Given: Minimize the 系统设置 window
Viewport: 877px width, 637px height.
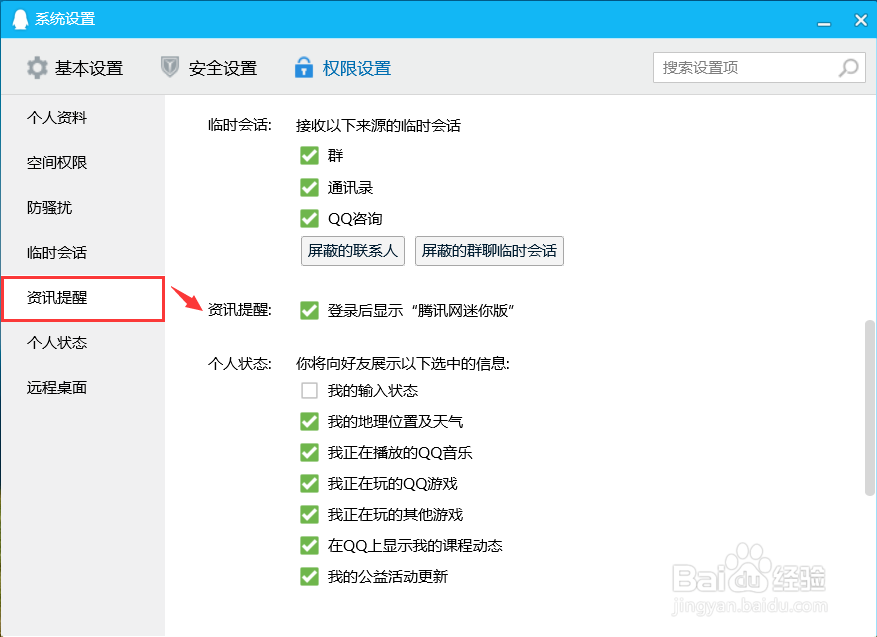Looking at the screenshot, I should [x=824, y=23].
